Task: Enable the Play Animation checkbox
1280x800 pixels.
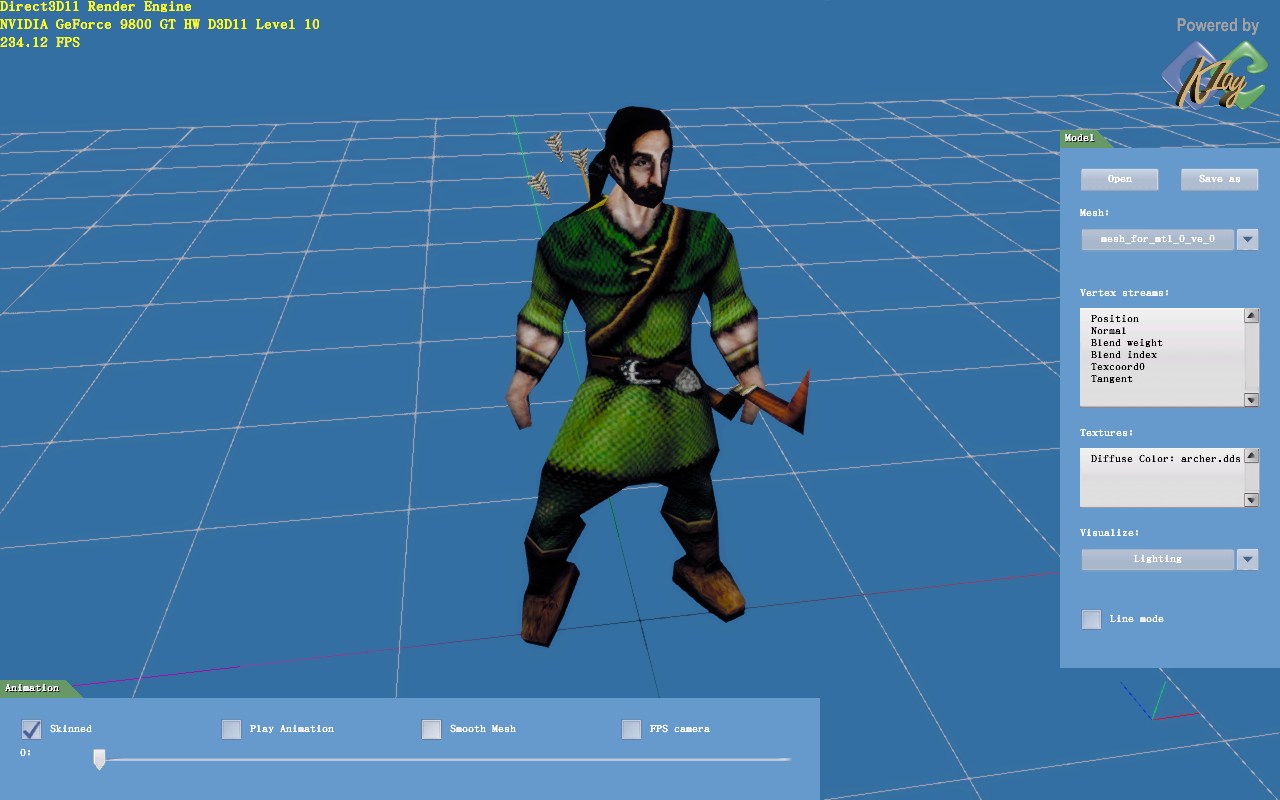Action: [231, 729]
